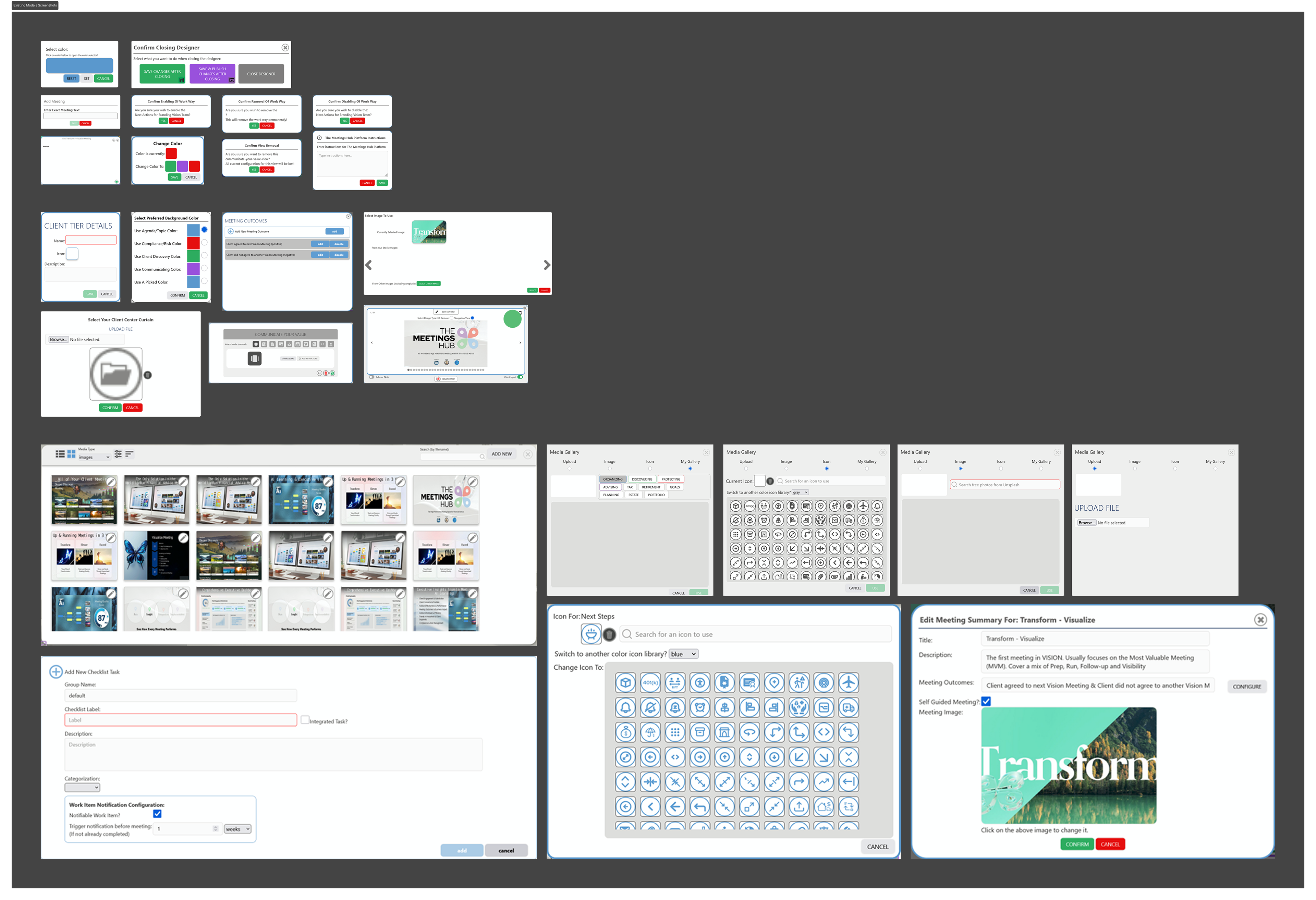The image size is (1316, 900).
Task: Check the Integrated Task checkbox
Action: (305, 720)
